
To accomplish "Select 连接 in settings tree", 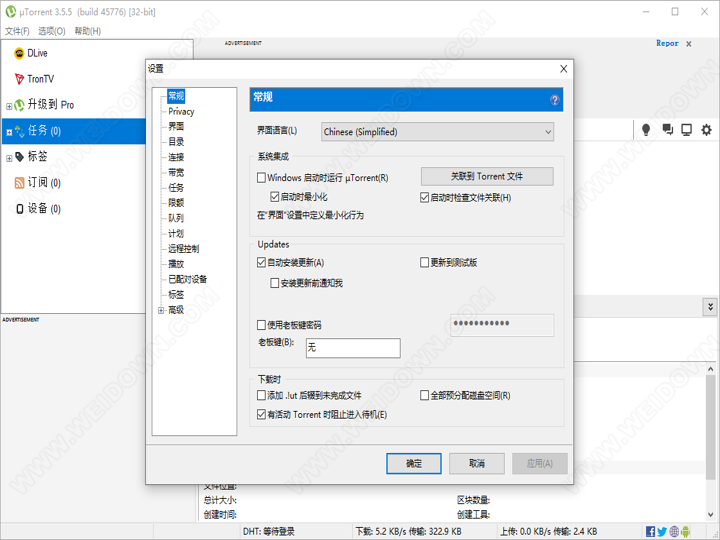I will pos(176,158).
